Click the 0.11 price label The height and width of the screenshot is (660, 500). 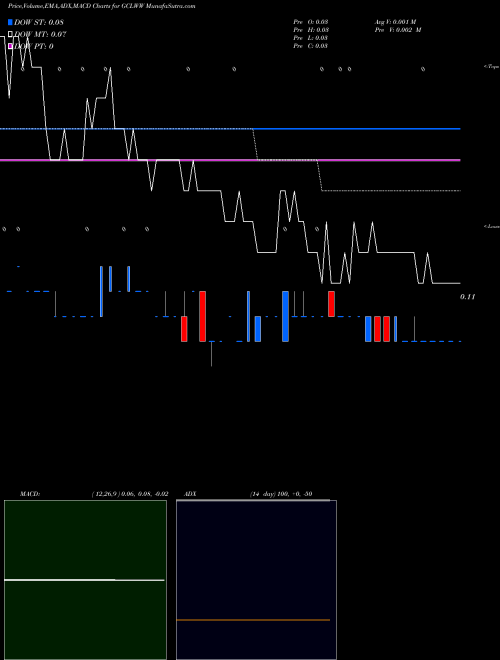(468, 297)
